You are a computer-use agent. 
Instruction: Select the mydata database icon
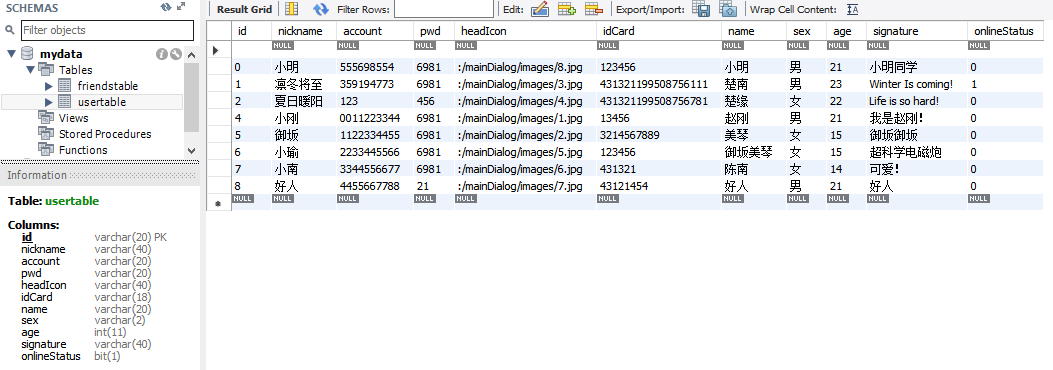tap(28, 54)
